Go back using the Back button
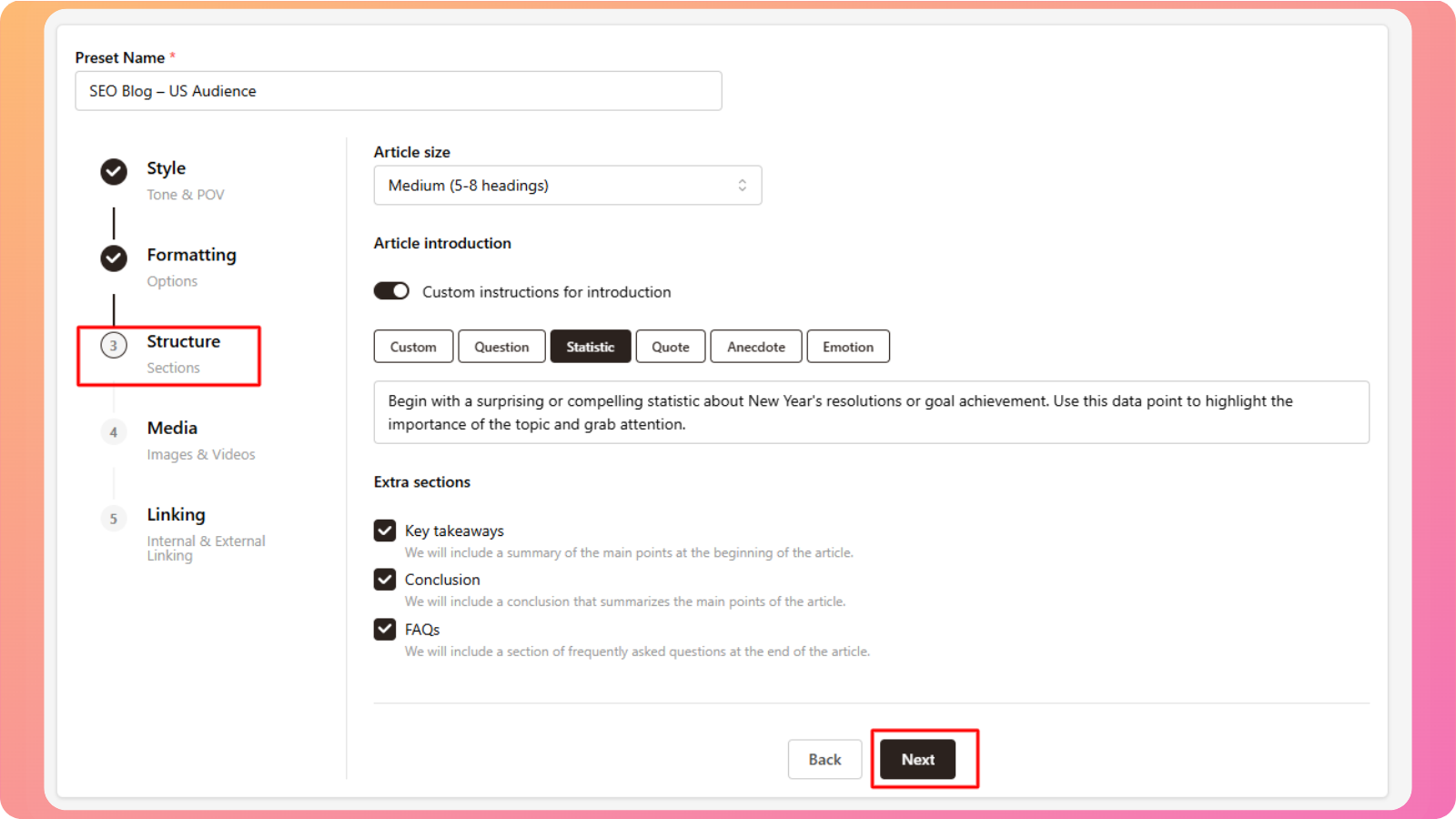The height and width of the screenshot is (819, 1456). [x=824, y=760]
